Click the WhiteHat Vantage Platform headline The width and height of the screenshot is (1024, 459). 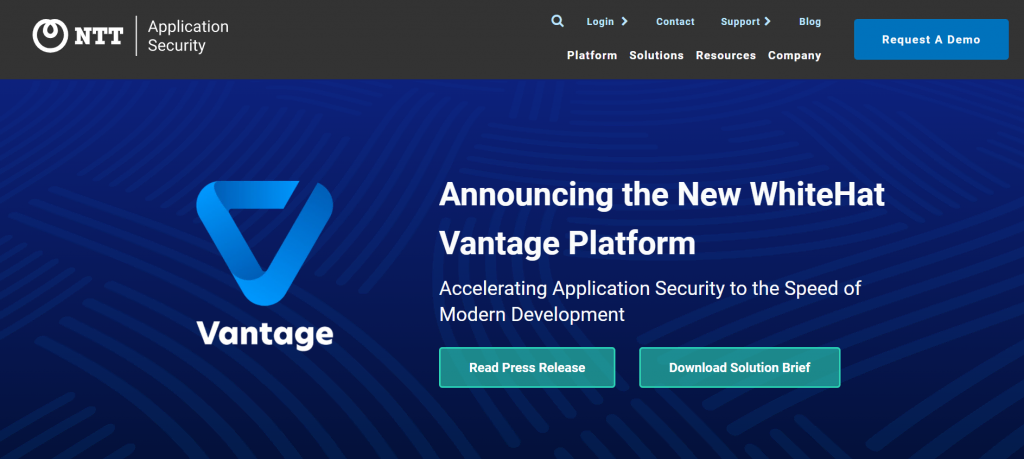[661, 218]
